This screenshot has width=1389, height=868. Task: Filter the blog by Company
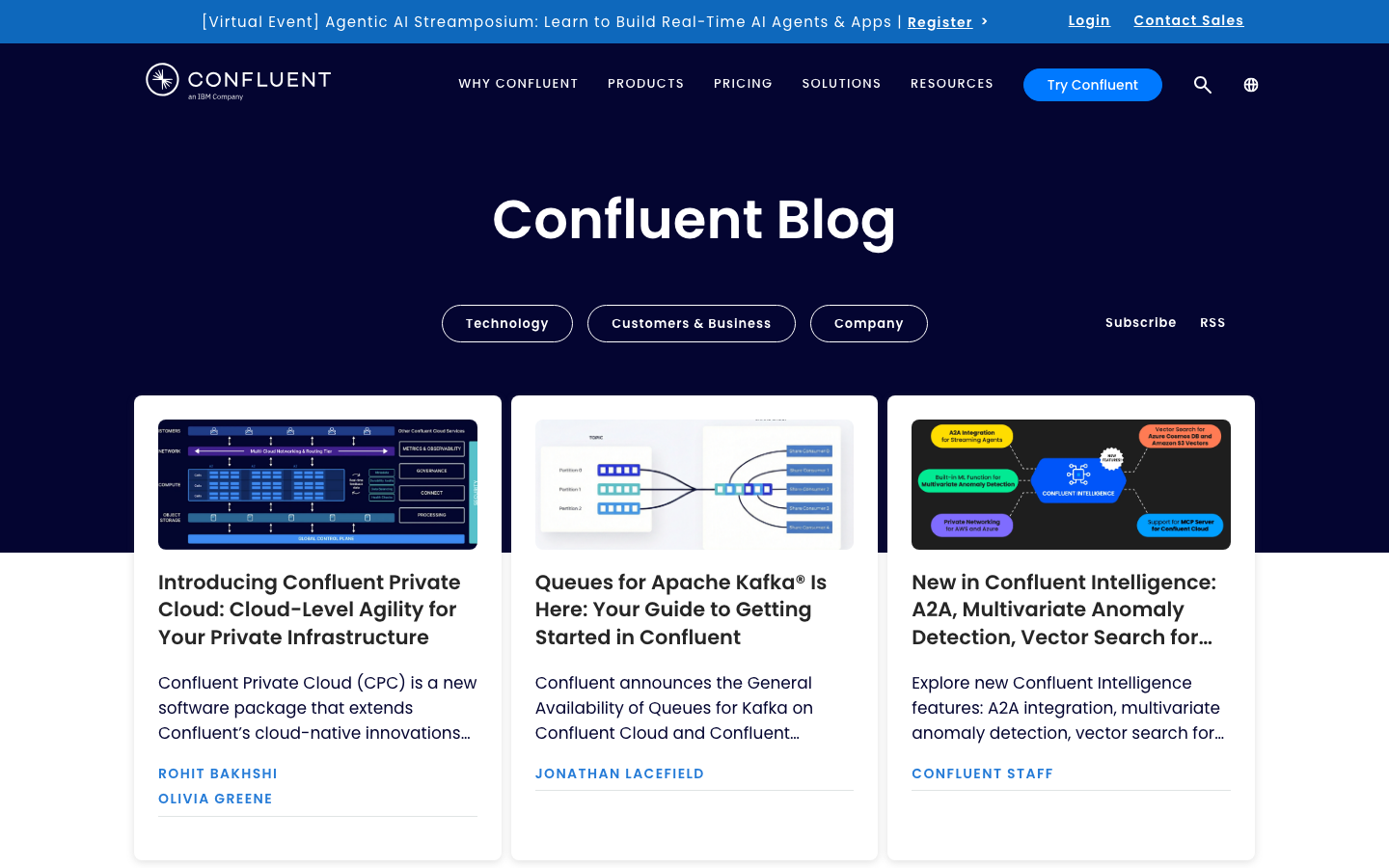pos(869,323)
